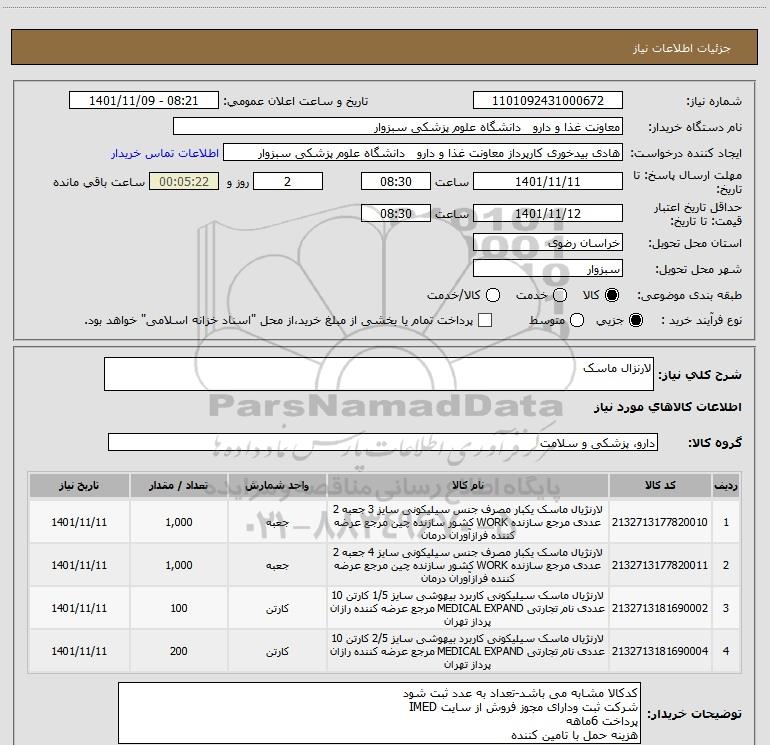Click the need date 1401/11/11 in row 4
This screenshot has width=770, height=745.
pos(79,651)
